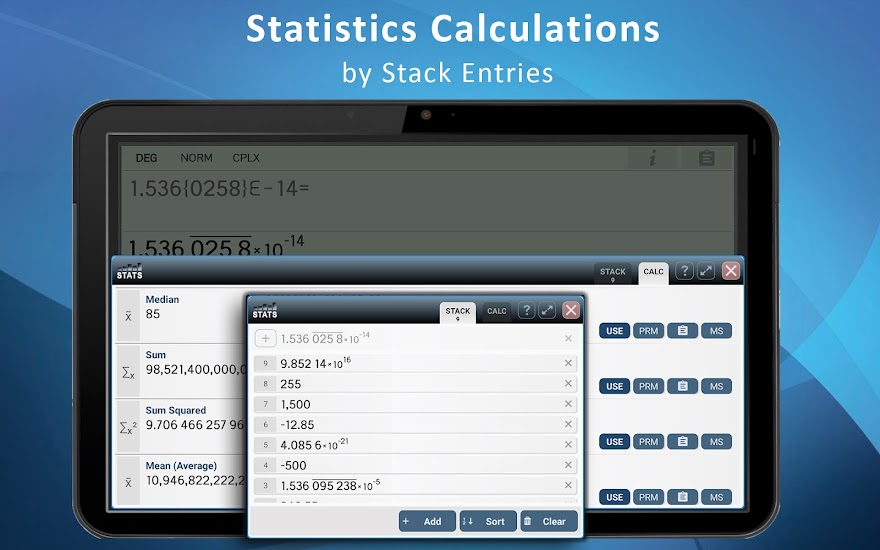Image resolution: width=880 pixels, height=550 pixels.
Task: Use the Sum value
Action: click(615, 386)
